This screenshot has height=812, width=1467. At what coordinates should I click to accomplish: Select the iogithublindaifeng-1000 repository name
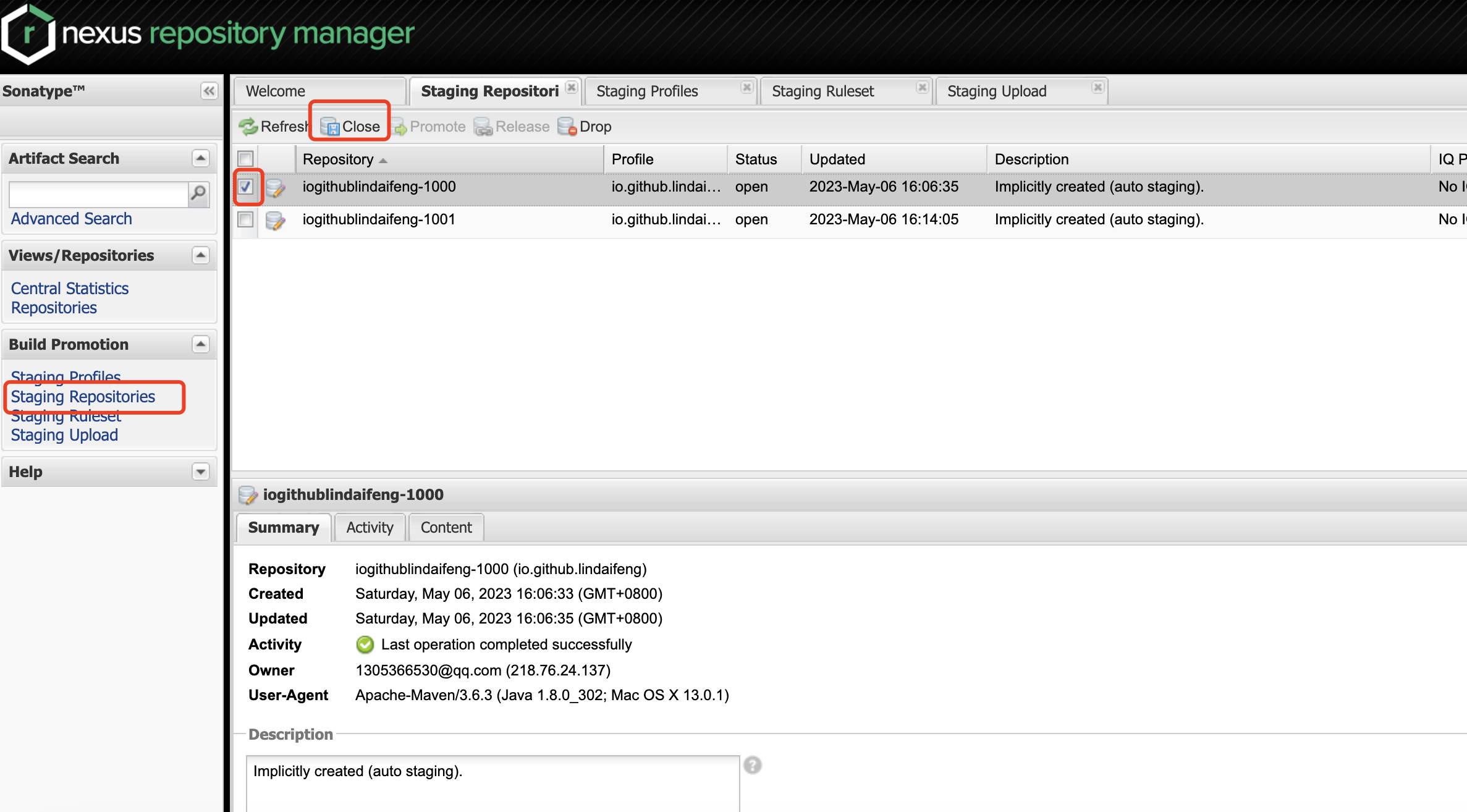pos(379,187)
